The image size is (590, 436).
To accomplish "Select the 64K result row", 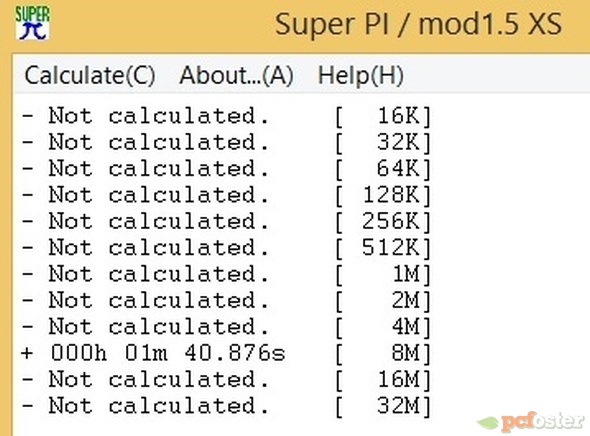I will coord(227,169).
